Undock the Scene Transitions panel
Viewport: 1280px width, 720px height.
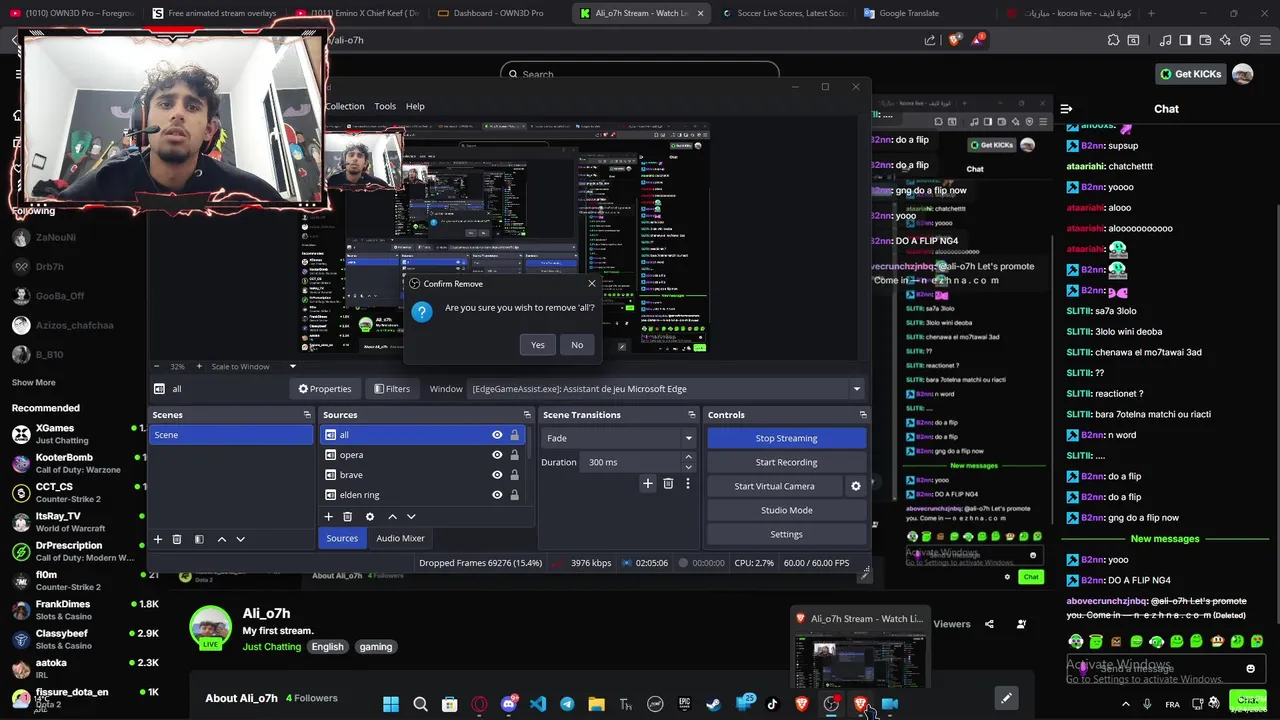click(x=691, y=415)
